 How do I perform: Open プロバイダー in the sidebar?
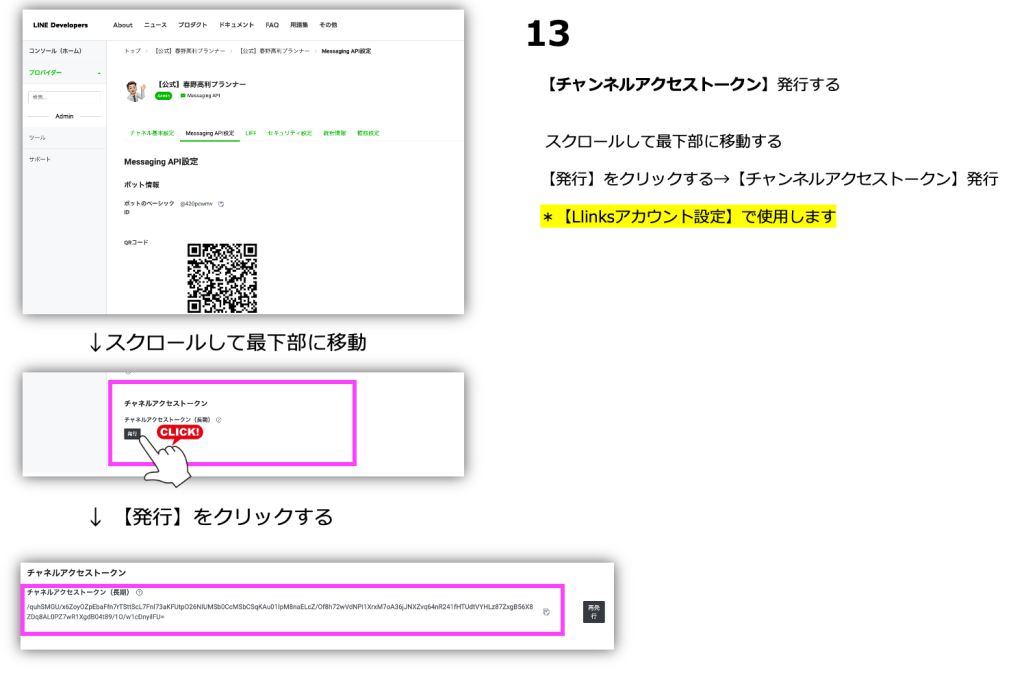tap(46, 72)
